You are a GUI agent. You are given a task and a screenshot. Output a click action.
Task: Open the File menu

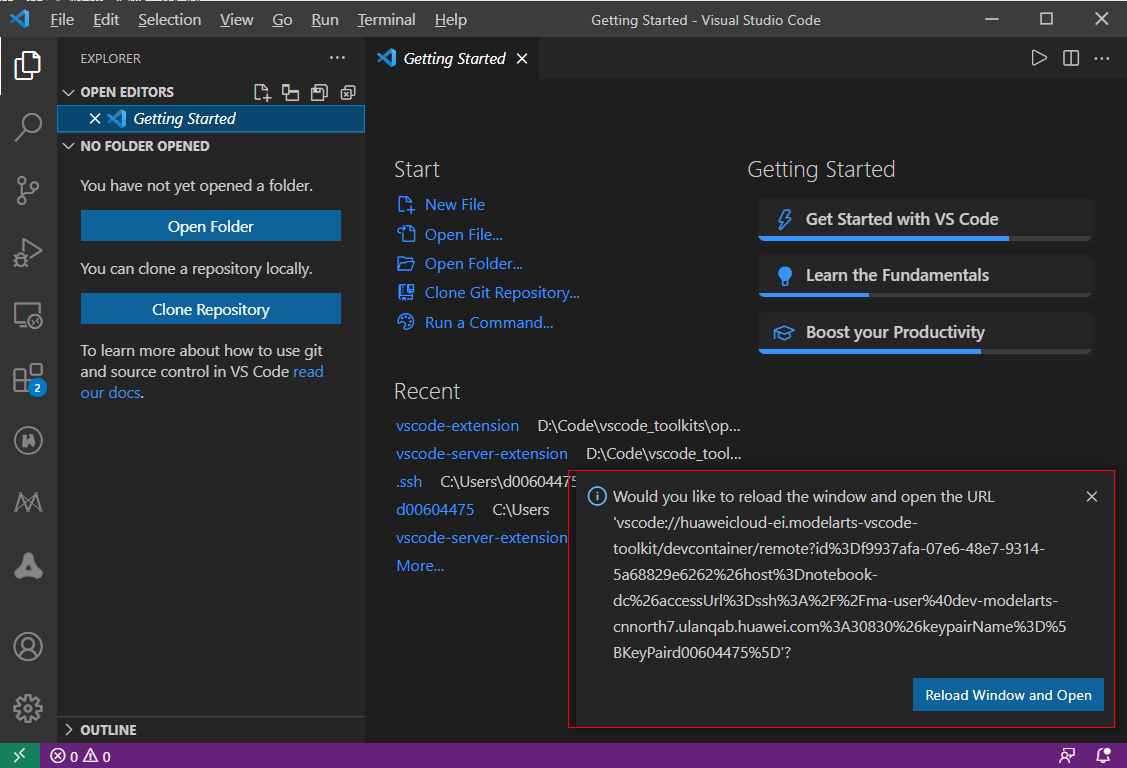click(62, 20)
